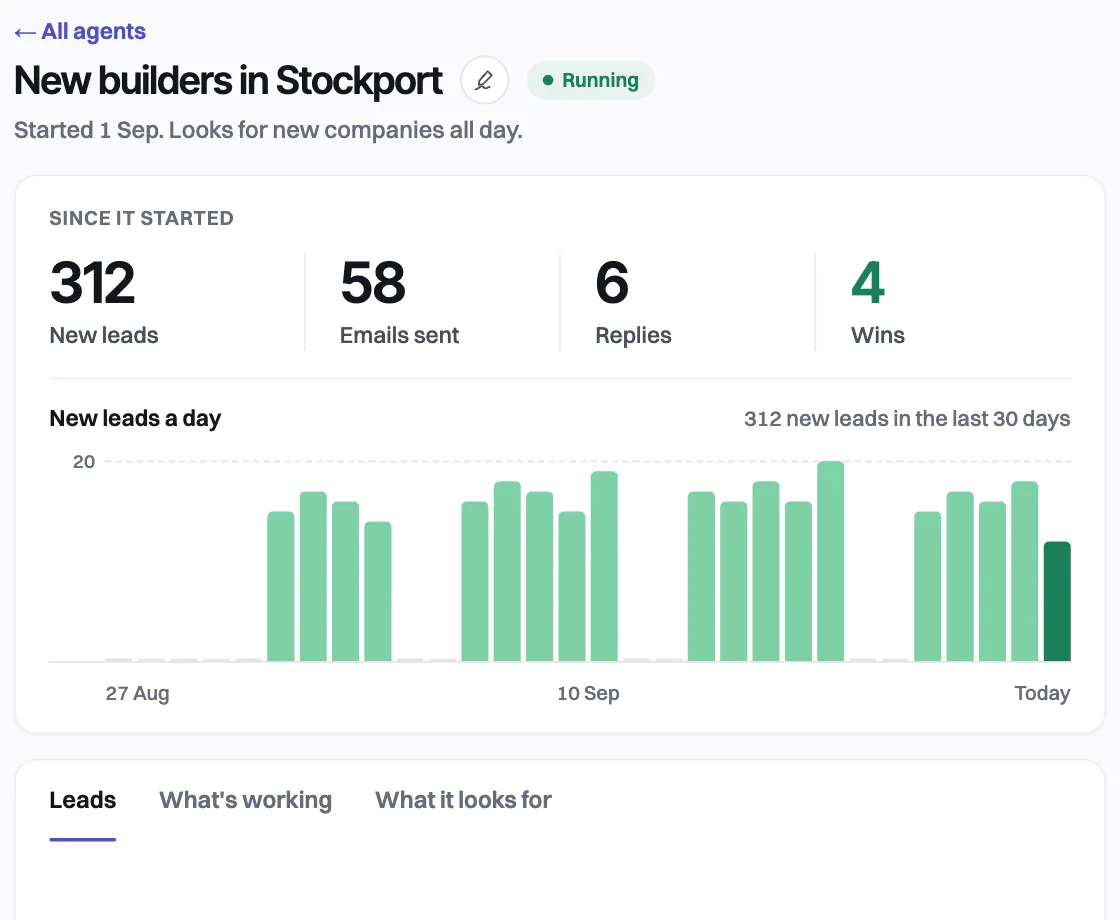Click the pencil edit icon beside the title
Image resolution: width=1120 pixels, height=920 pixels.
[x=484, y=80]
